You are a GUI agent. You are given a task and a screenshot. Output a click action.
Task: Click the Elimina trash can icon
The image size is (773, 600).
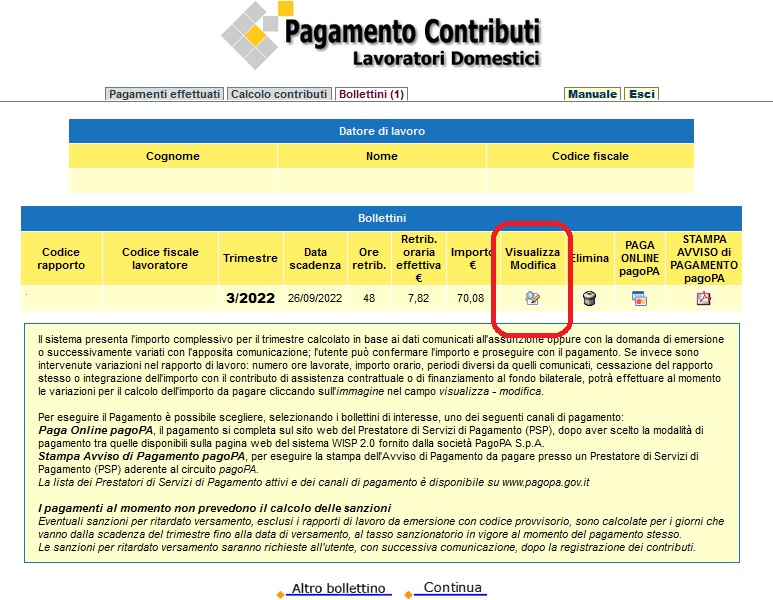click(x=589, y=298)
